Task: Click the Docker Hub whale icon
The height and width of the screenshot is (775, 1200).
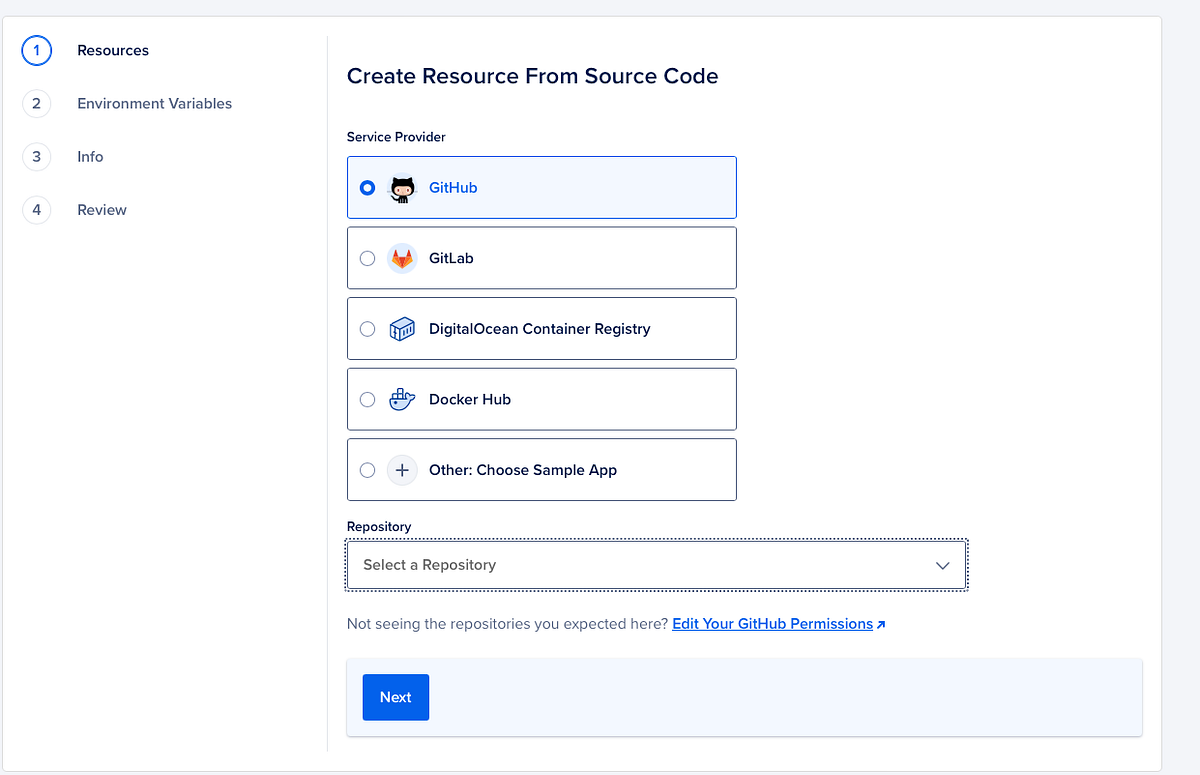Action: click(401, 398)
